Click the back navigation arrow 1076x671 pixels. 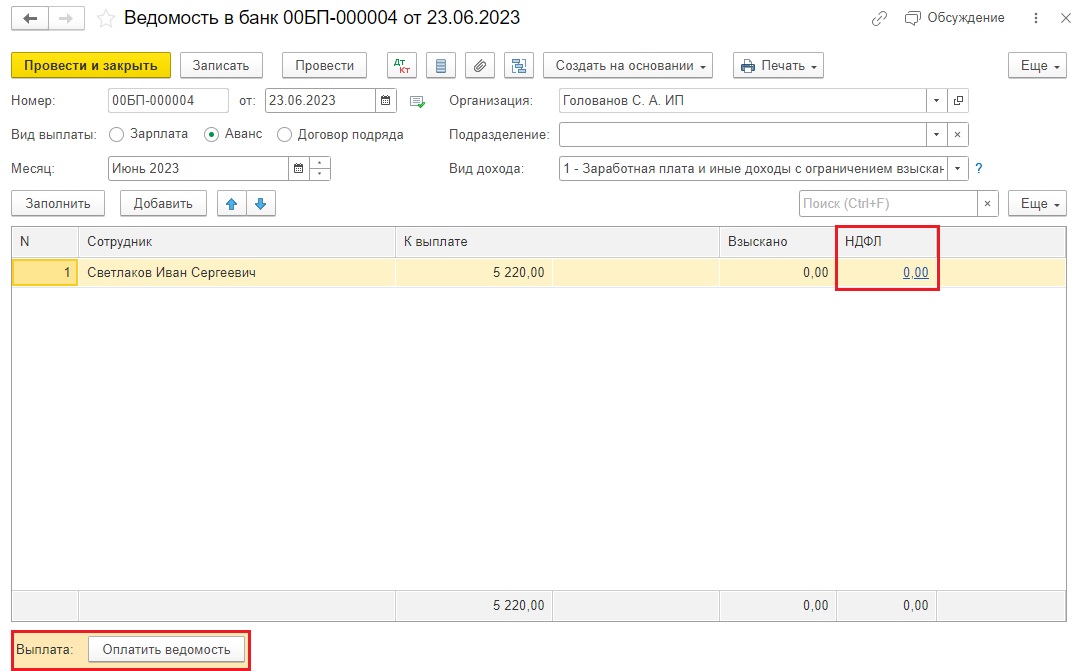pos(30,19)
